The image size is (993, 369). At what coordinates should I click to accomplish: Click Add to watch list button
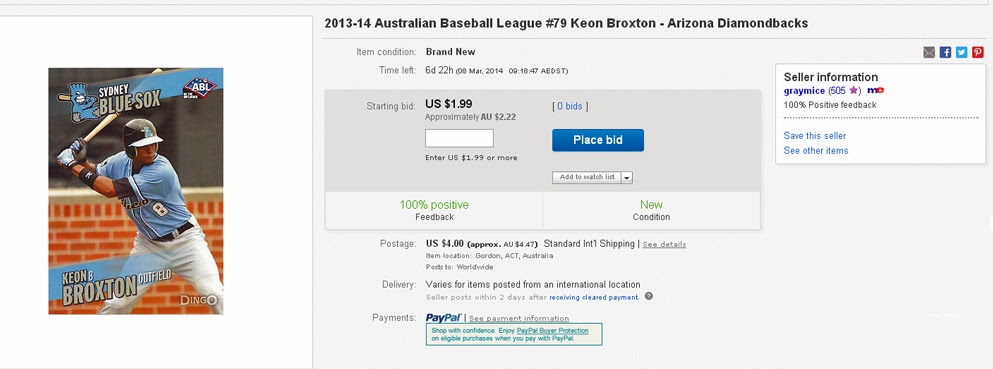586,177
